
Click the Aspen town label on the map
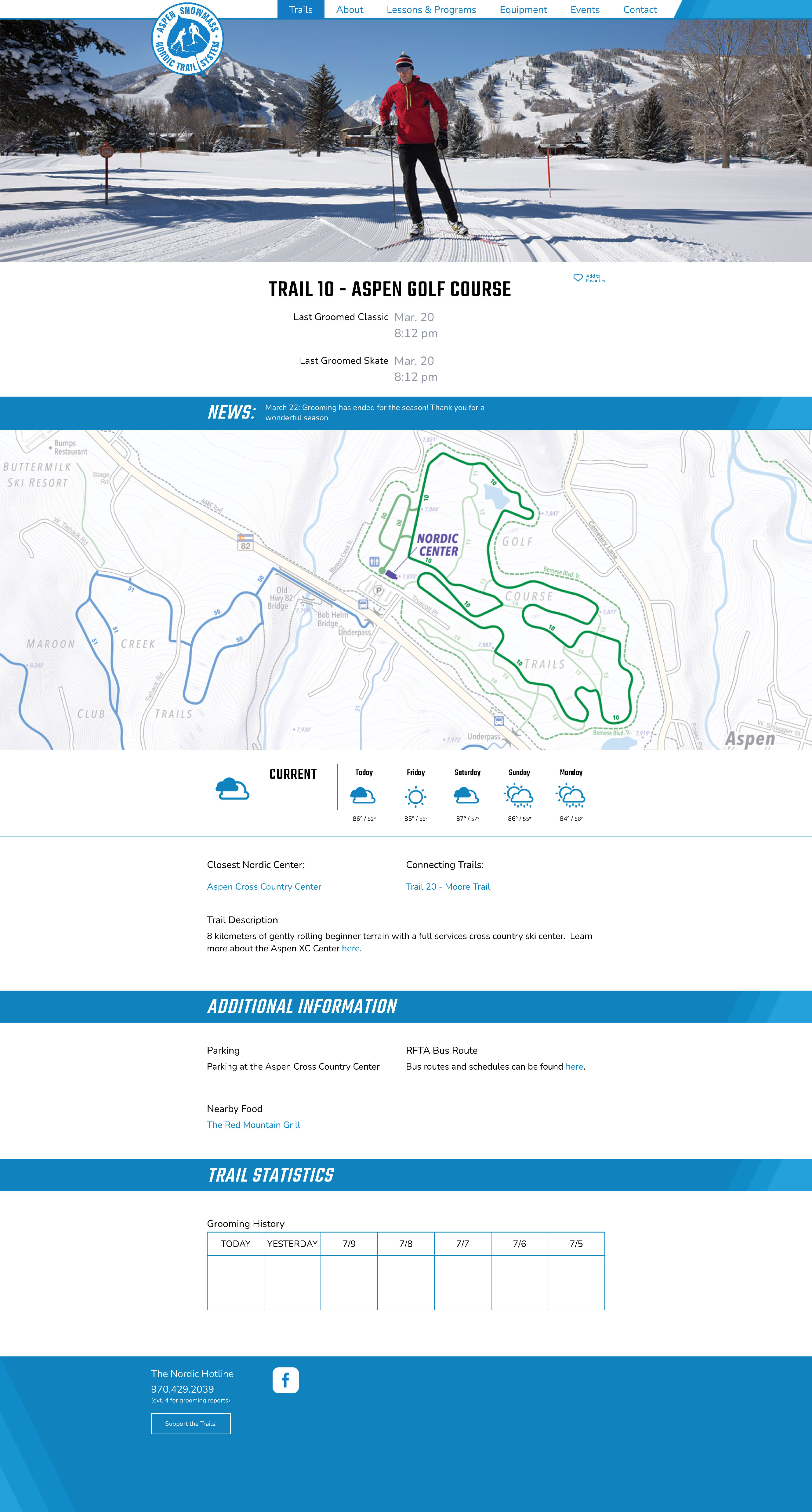pos(750,739)
